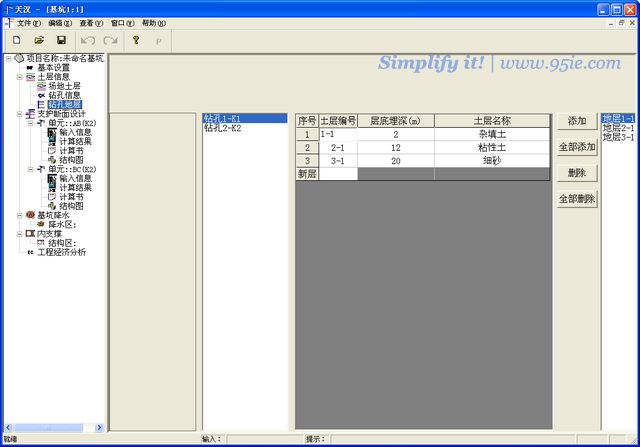Select 场地土层 node in the tree
This screenshot has height=447, width=640.
click(65, 86)
